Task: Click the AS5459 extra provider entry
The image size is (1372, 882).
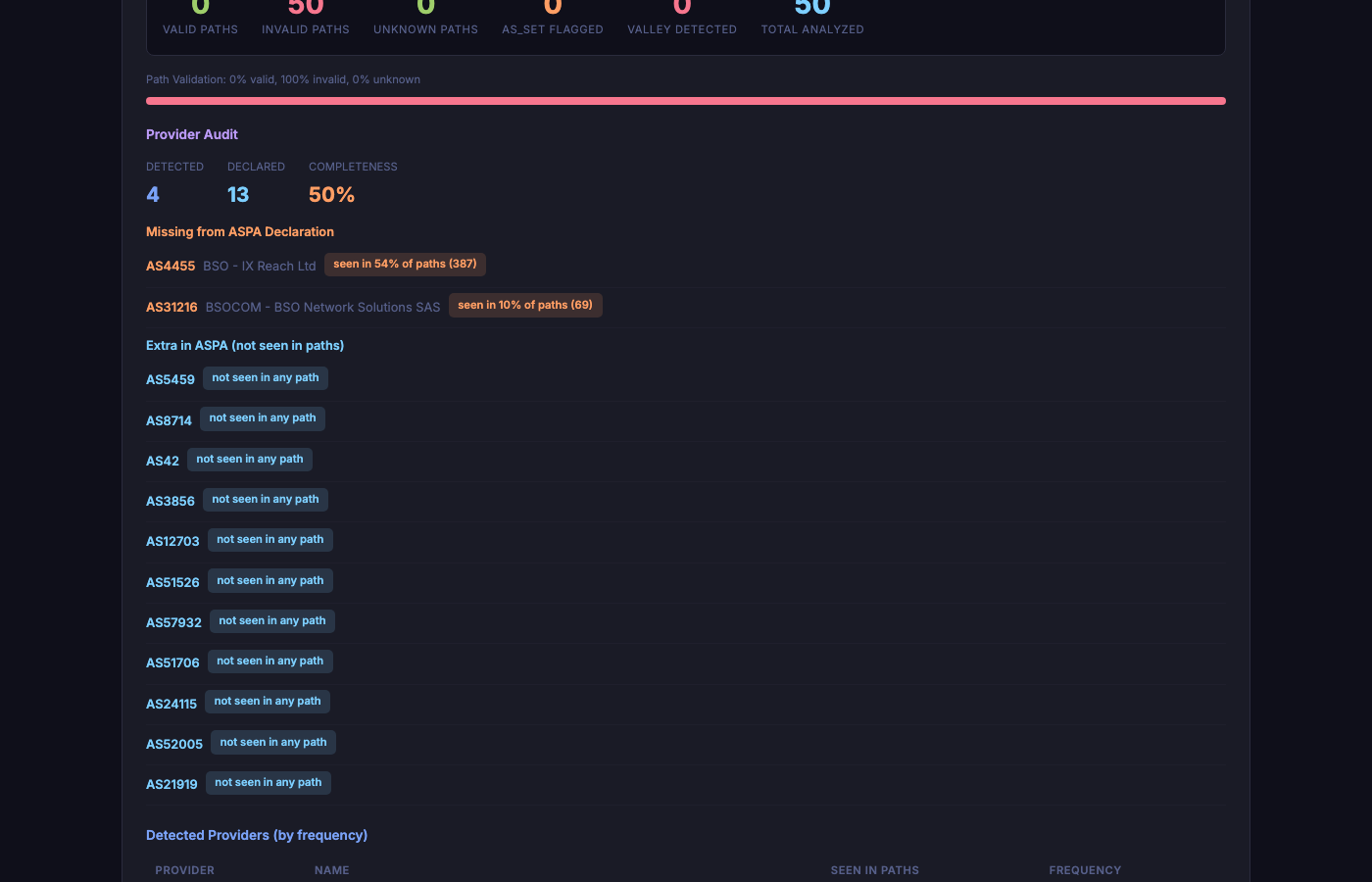Action: pos(171,379)
